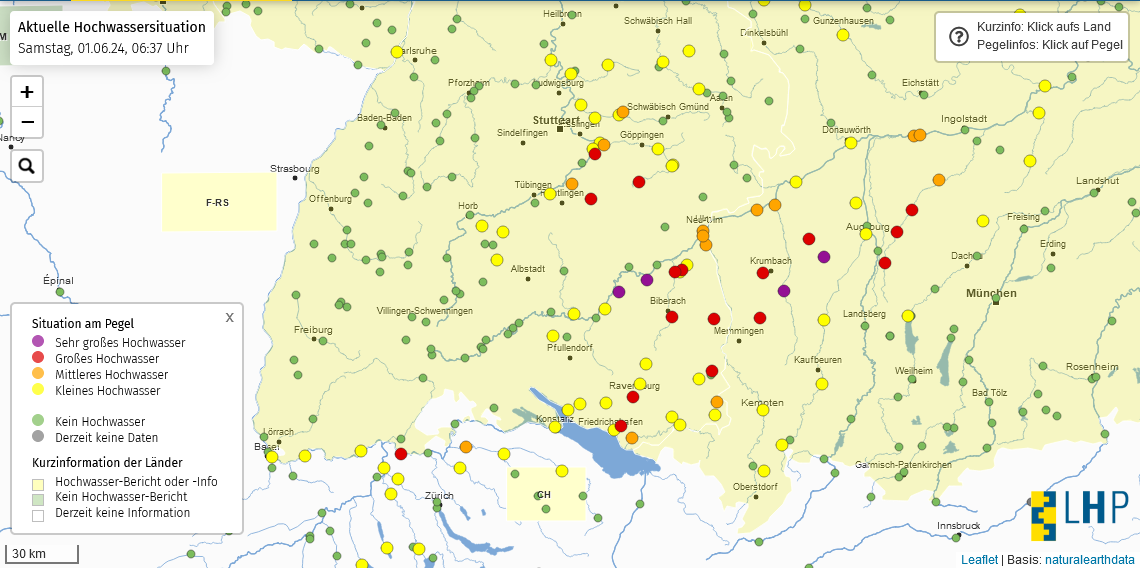Viewport: 1140px width, 568px height.
Task: Click orange gauge marker below Friedrichshafen
Action: click(x=632, y=438)
